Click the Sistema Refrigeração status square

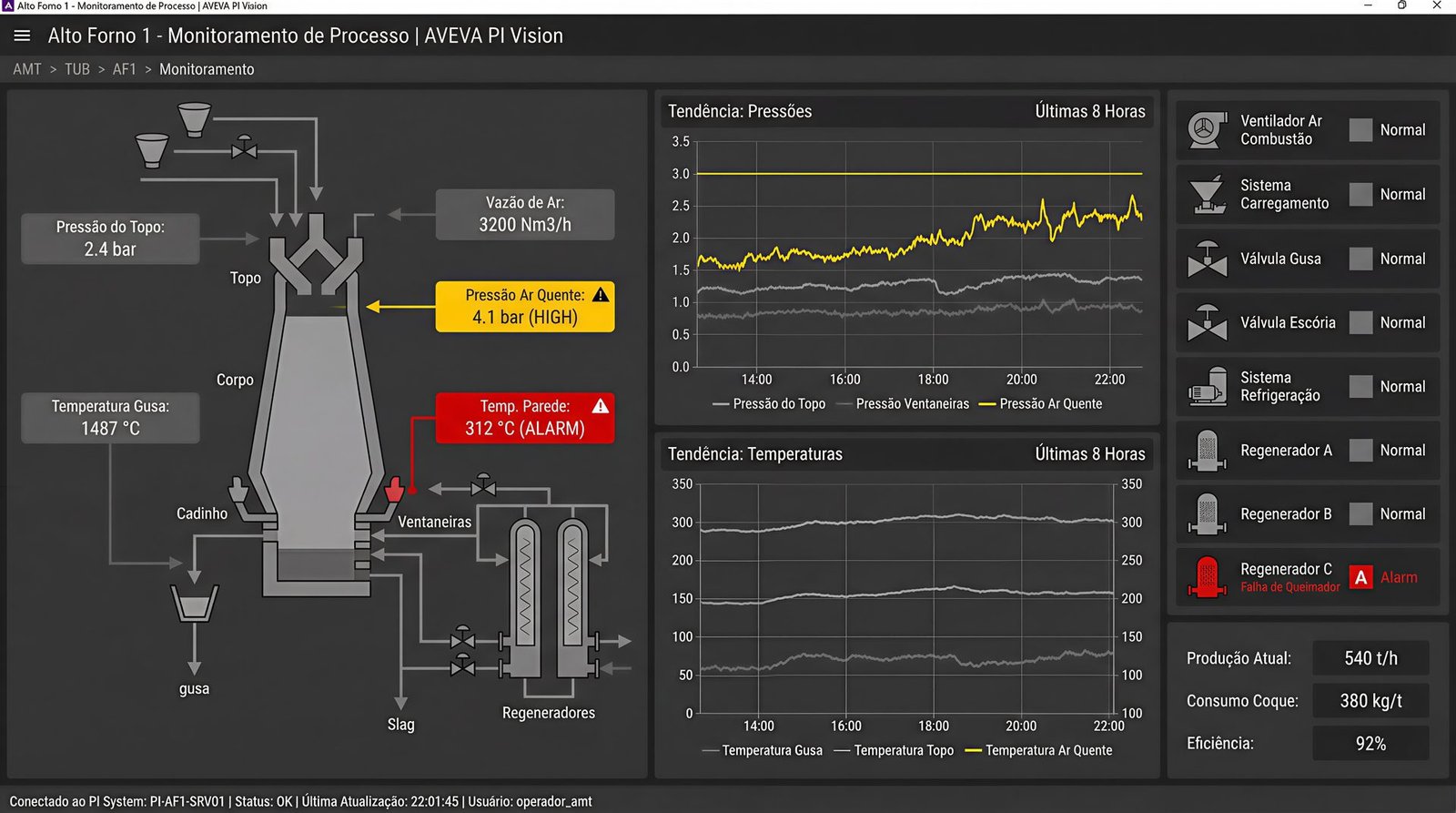click(x=1360, y=386)
